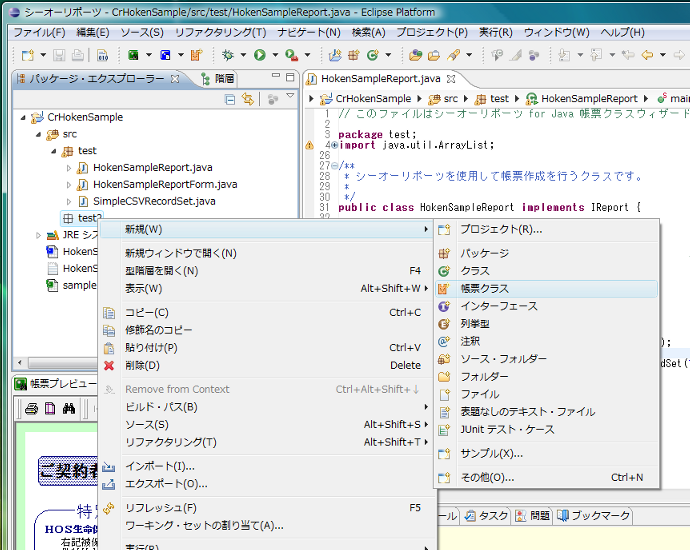This screenshot has height=550, width=690.
Task: Open Package Explorer view menu triangle
Action: [x=290, y=95]
